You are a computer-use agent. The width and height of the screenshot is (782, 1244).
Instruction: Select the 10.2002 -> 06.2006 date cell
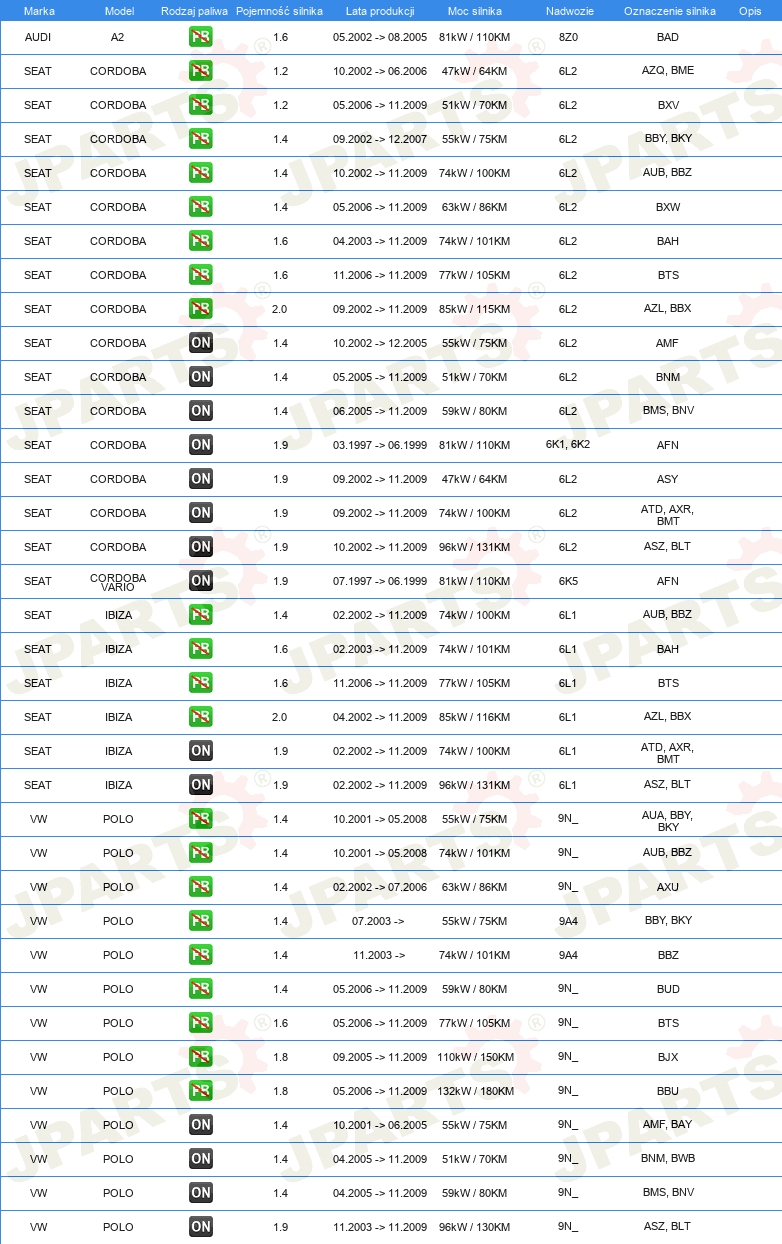pyautogui.click(x=380, y=71)
